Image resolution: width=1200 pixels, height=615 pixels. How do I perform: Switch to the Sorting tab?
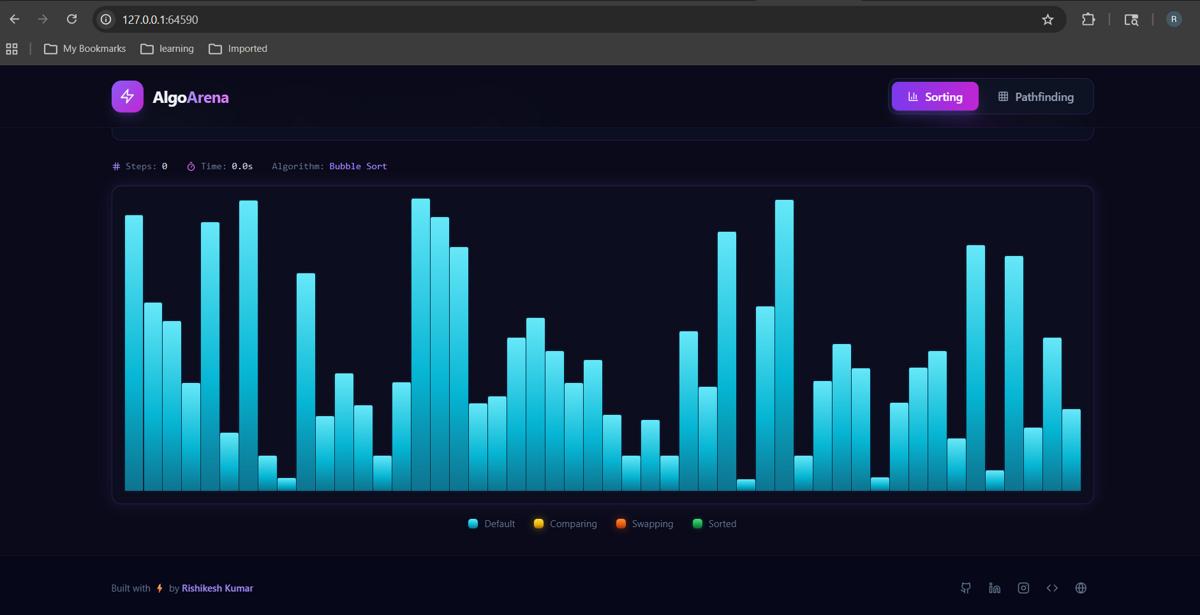tap(935, 97)
